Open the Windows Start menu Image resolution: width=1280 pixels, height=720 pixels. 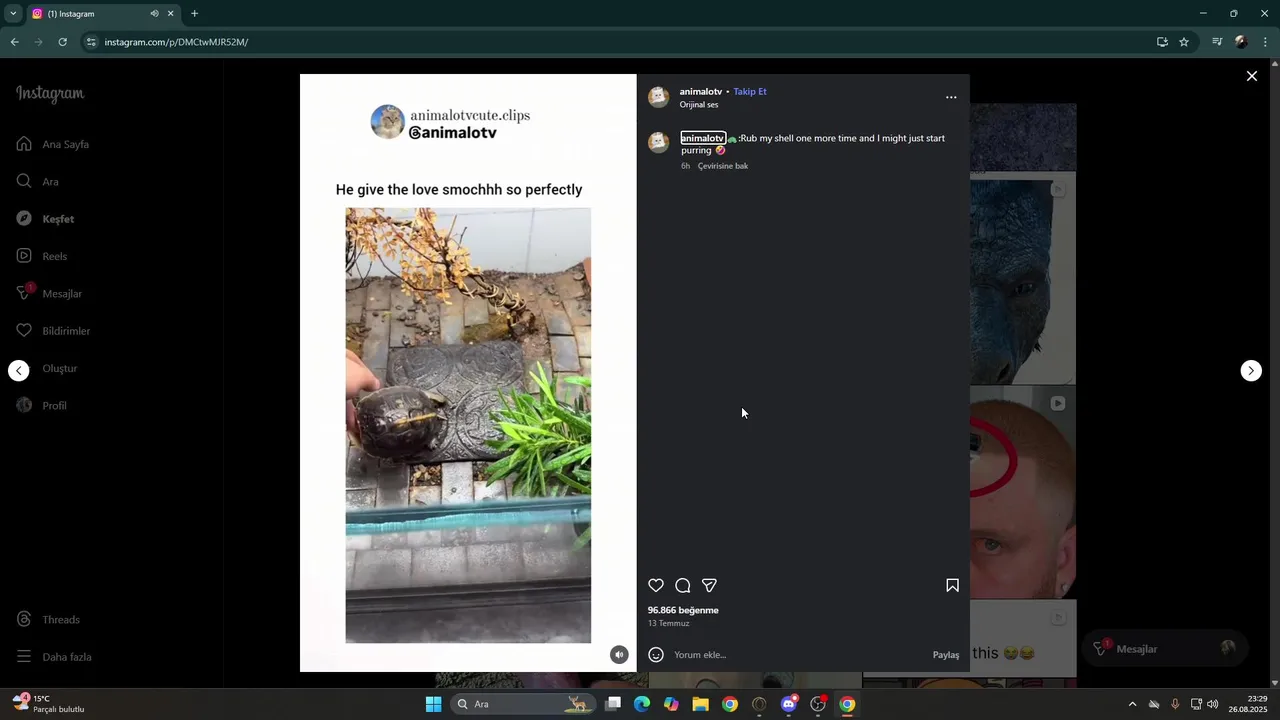click(x=433, y=704)
